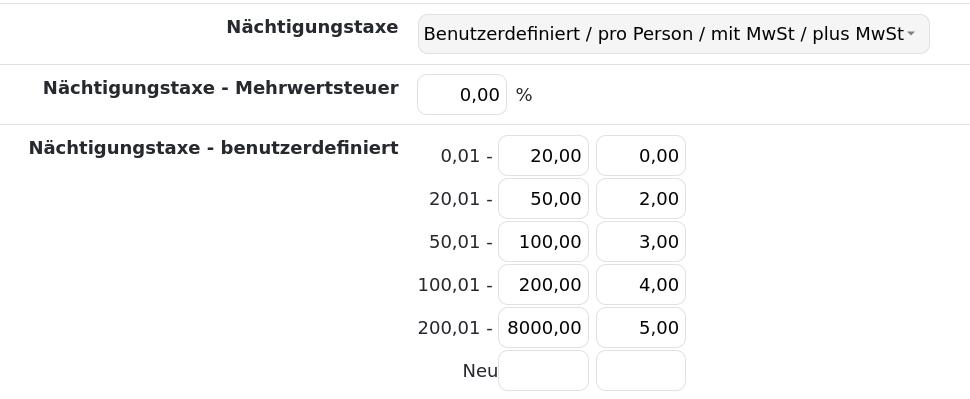Select the 2,00 tax amount field

[x=641, y=199]
